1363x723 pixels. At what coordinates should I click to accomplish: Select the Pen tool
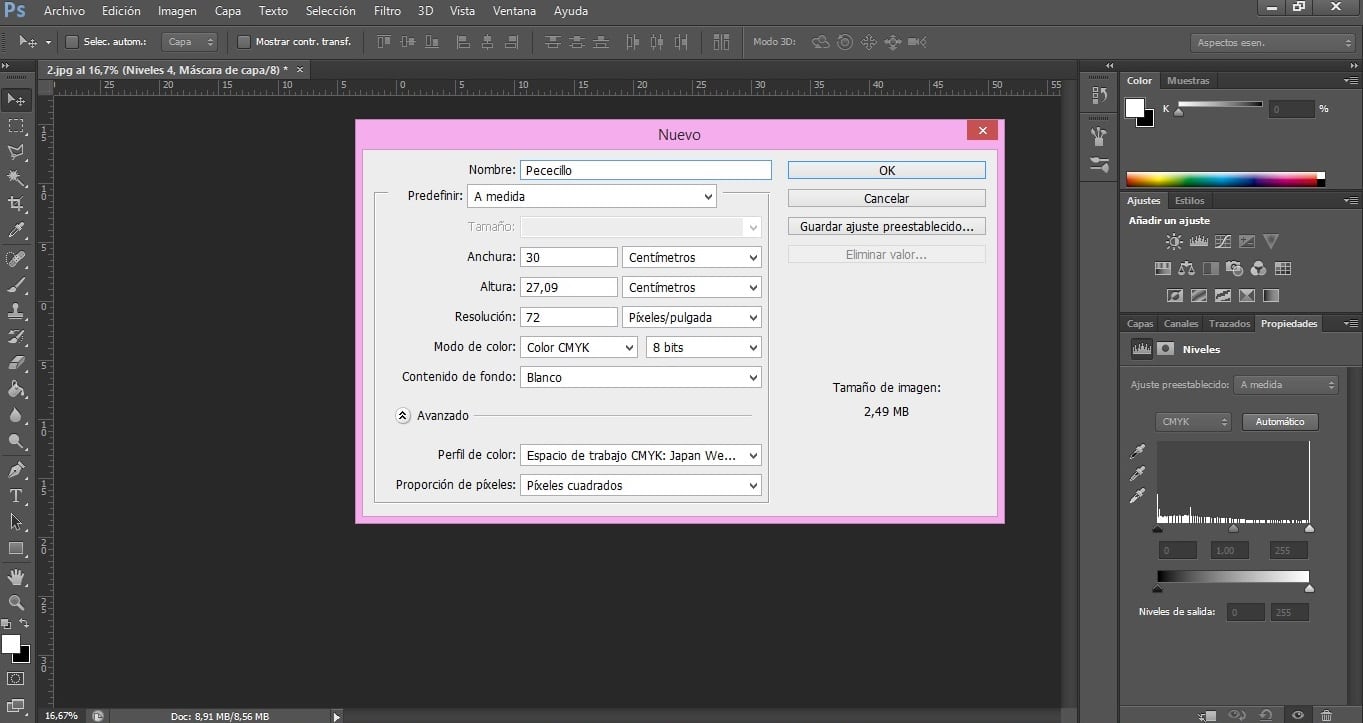[16, 470]
